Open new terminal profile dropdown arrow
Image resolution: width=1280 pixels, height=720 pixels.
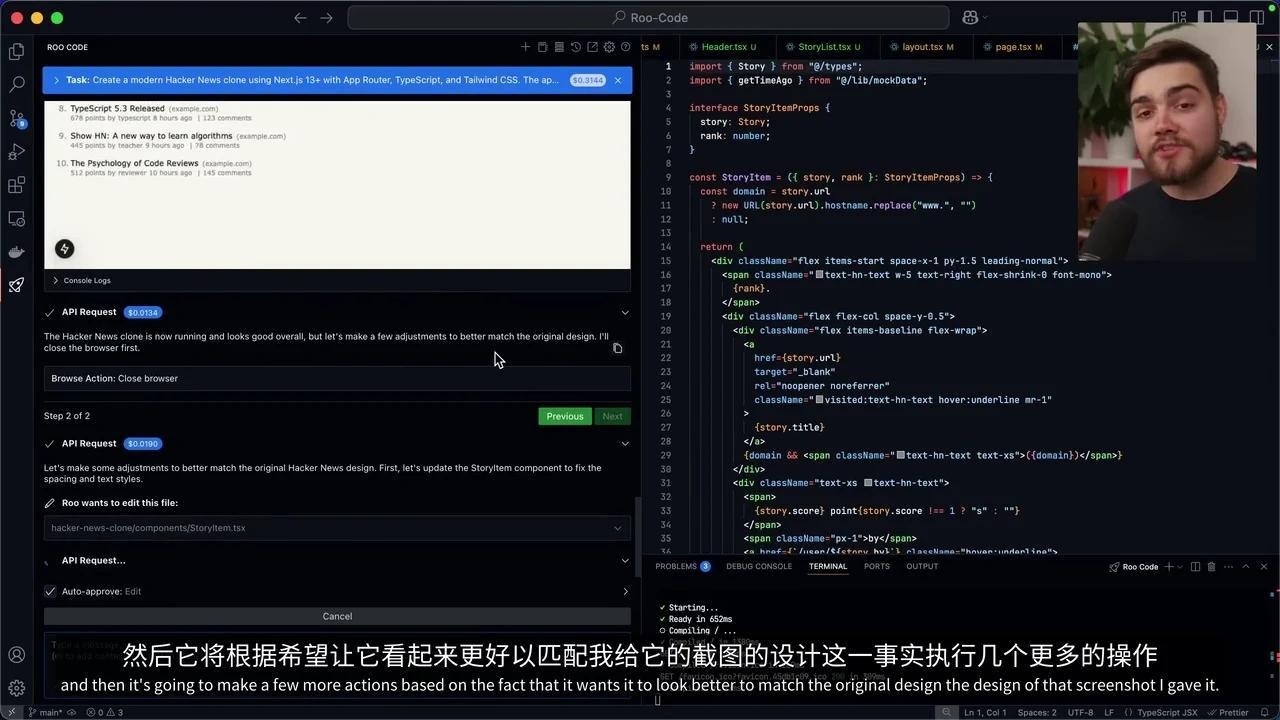(x=1181, y=567)
